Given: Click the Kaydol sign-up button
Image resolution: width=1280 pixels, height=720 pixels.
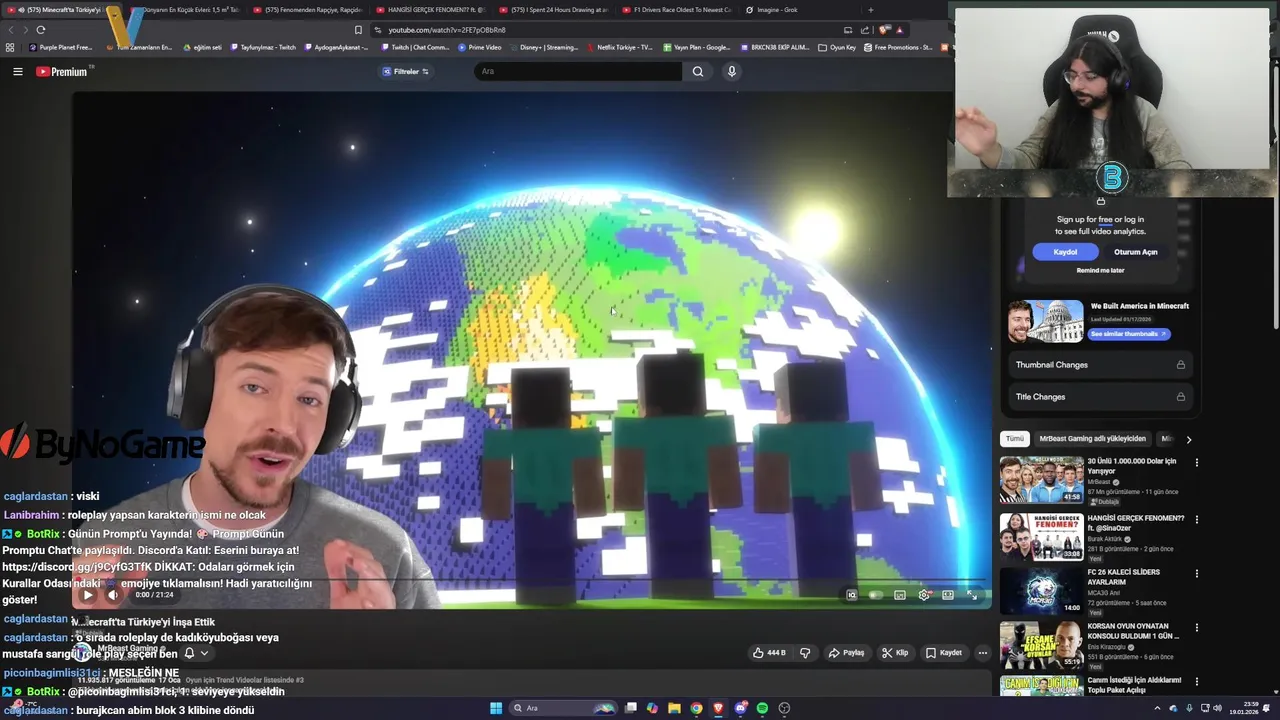Looking at the screenshot, I should click(x=1065, y=252).
